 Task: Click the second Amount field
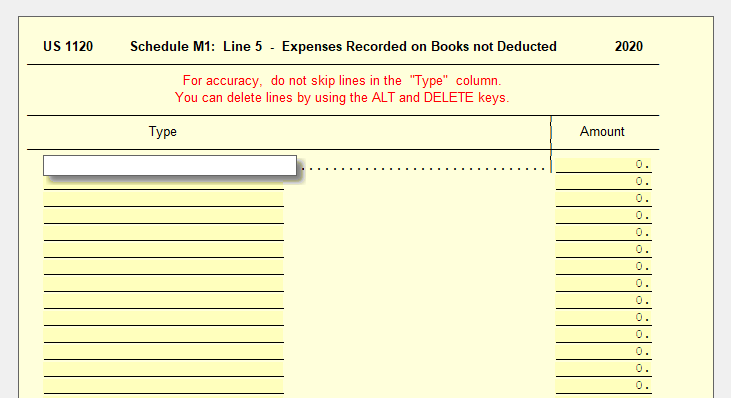pyautogui.click(x=604, y=182)
